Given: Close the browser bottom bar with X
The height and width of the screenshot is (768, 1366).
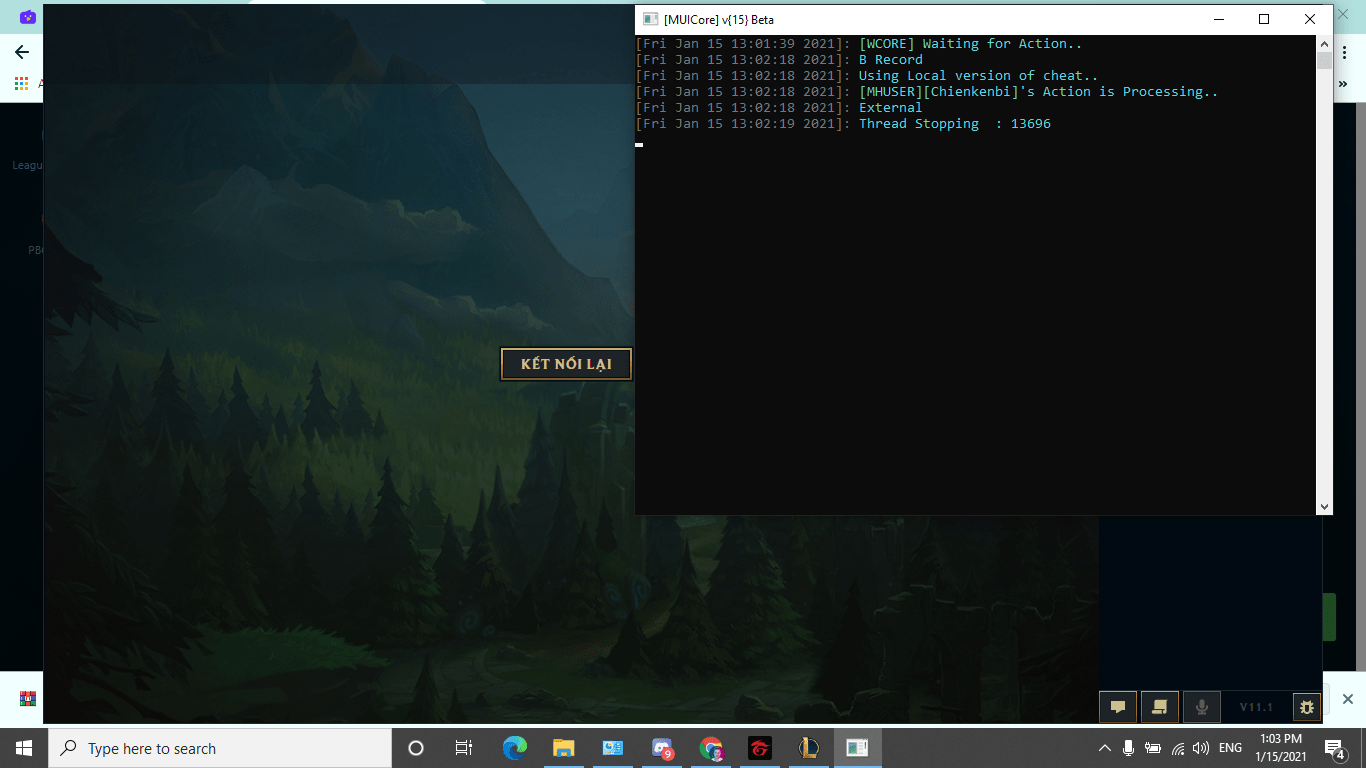Looking at the screenshot, I should click(x=1347, y=699).
